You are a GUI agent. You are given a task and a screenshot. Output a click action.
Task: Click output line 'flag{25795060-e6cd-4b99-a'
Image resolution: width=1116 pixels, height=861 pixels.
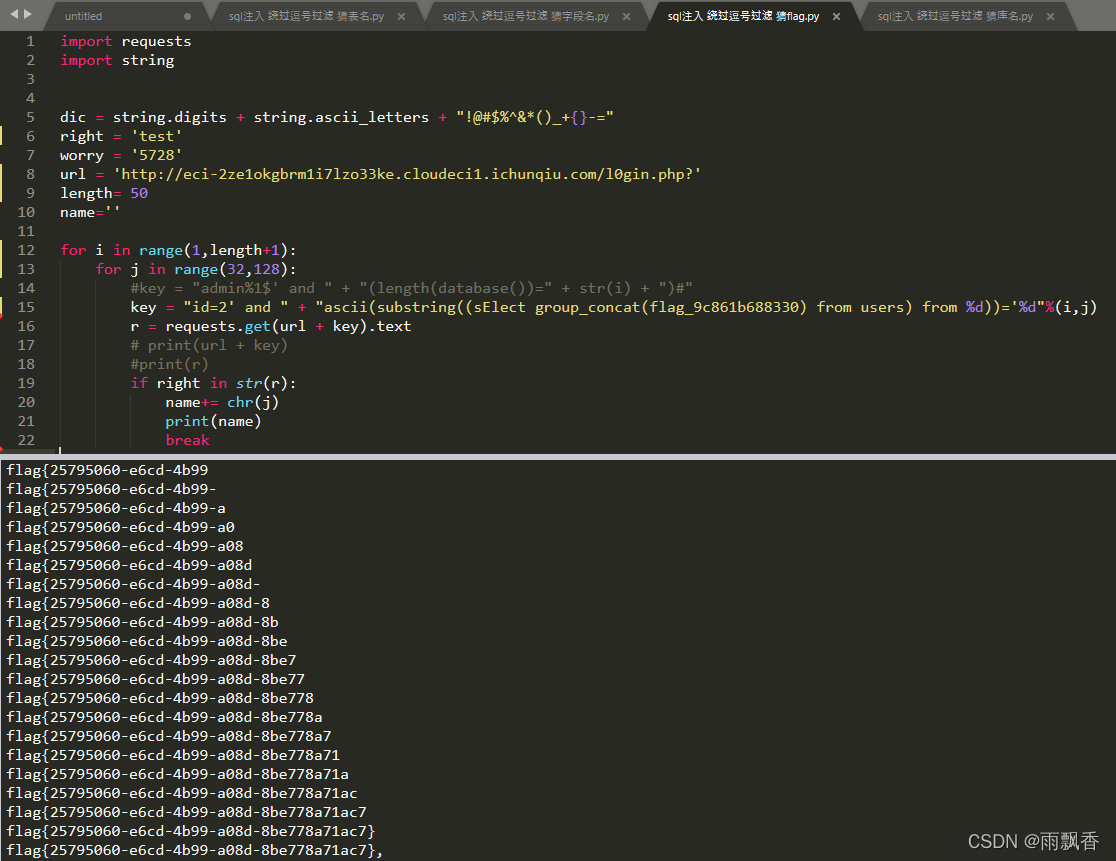(116, 509)
